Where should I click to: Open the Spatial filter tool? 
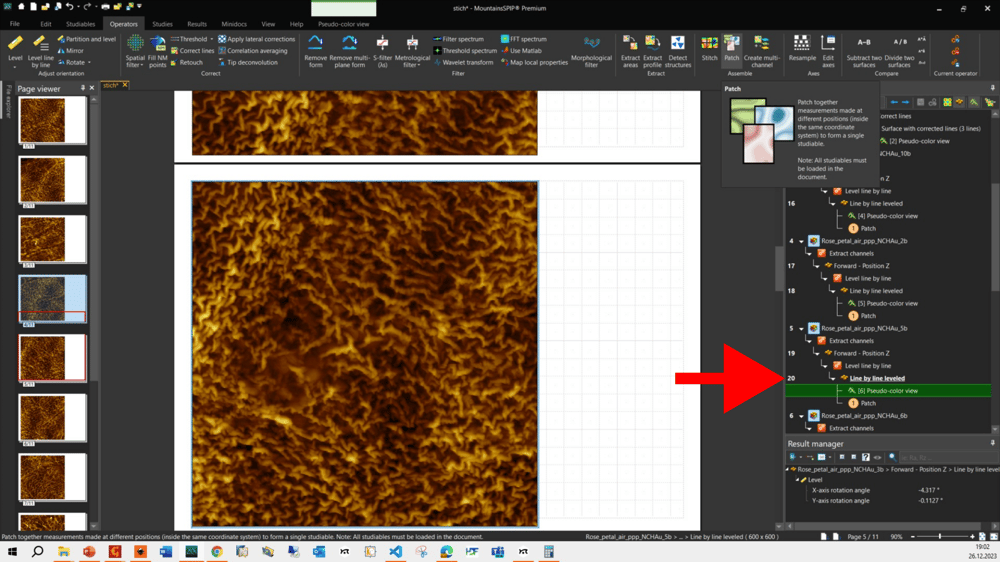tap(135, 51)
